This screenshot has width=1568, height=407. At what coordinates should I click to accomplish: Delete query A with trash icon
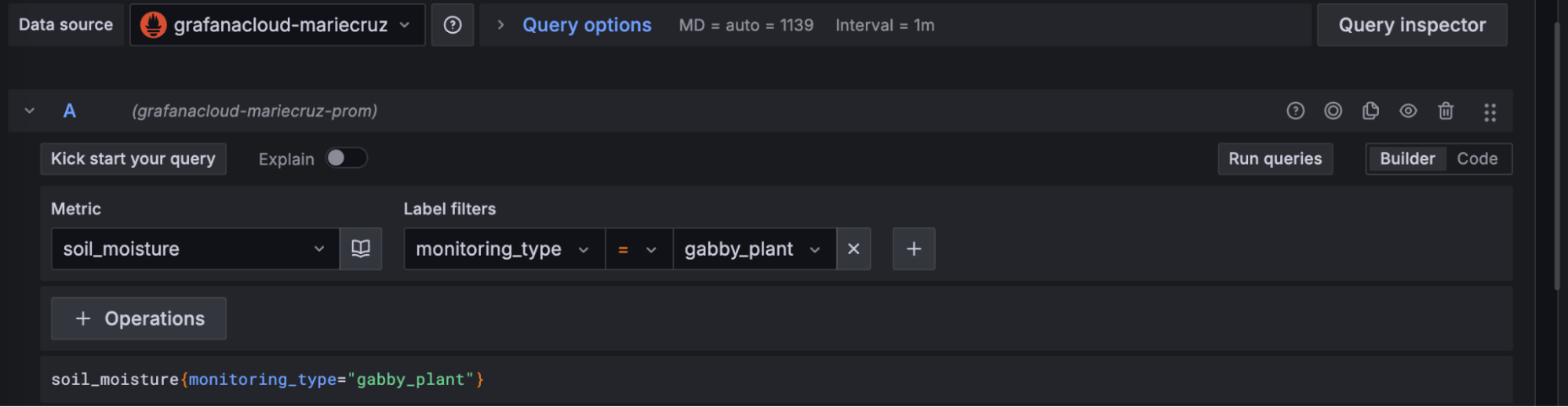pos(1446,111)
